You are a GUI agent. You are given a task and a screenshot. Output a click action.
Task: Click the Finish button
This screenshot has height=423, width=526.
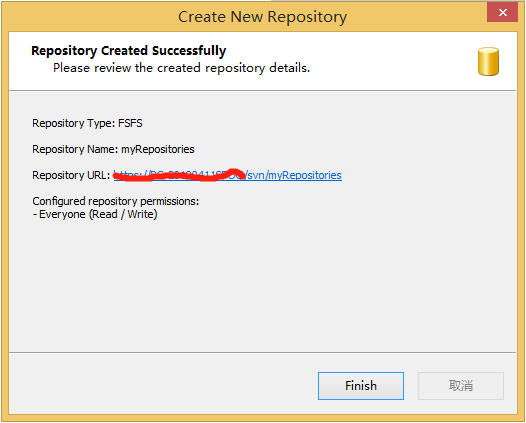pyautogui.click(x=361, y=386)
